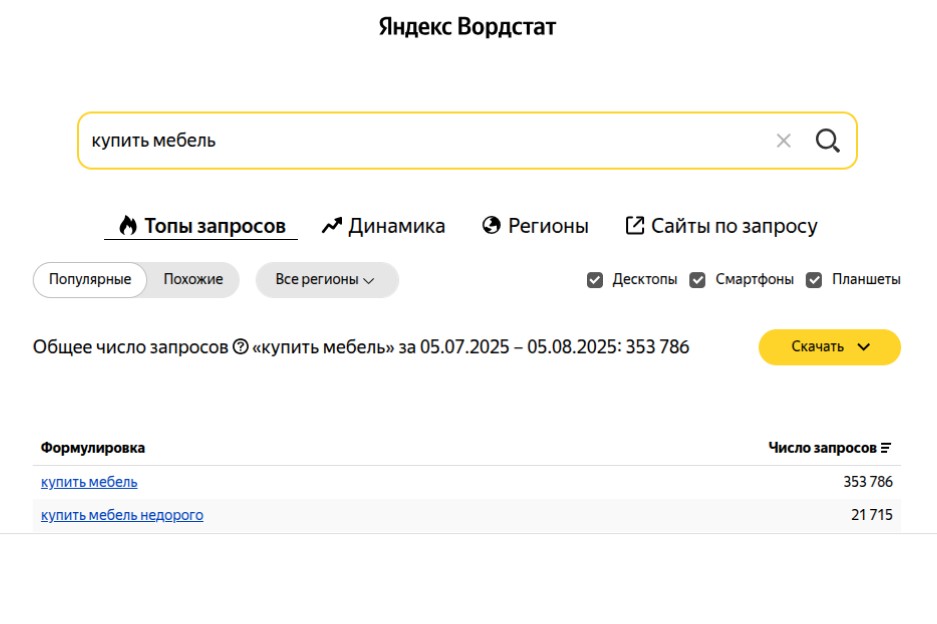Open the Сайты по запросу tab
937x624 pixels.
click(721, 226)
